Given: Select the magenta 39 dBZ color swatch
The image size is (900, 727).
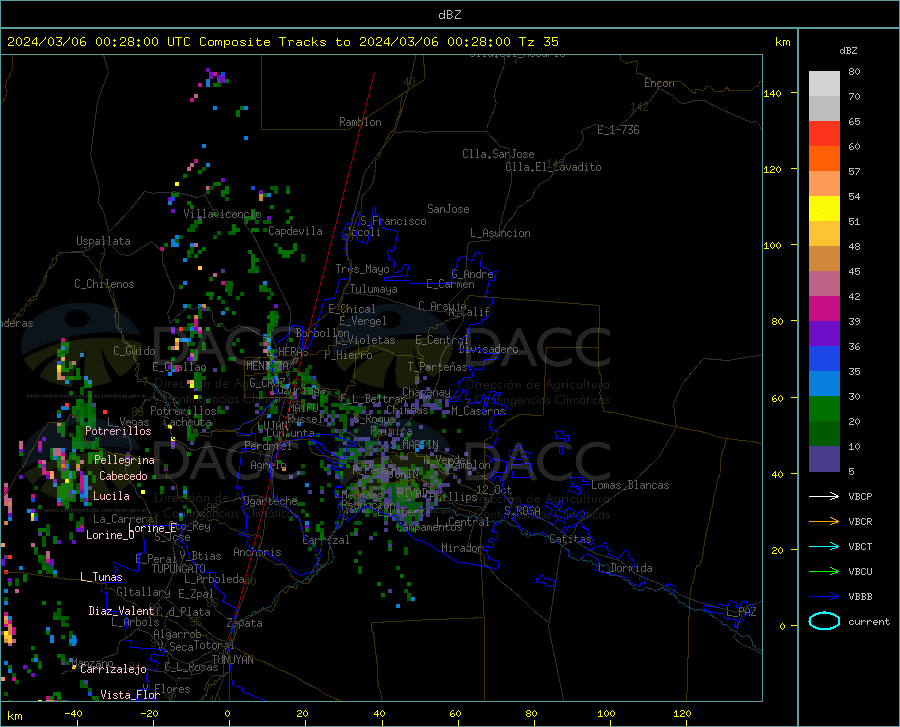Looking at the screenshot, I should (824, 309).
